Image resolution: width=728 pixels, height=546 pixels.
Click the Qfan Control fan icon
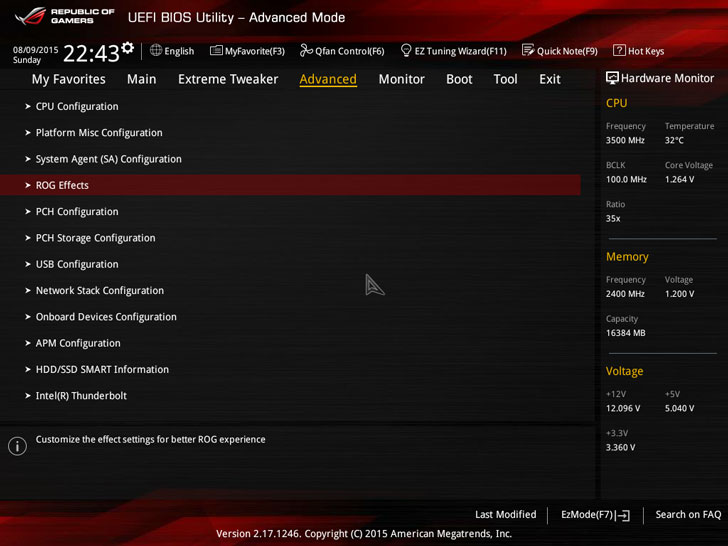click(306, 50)
